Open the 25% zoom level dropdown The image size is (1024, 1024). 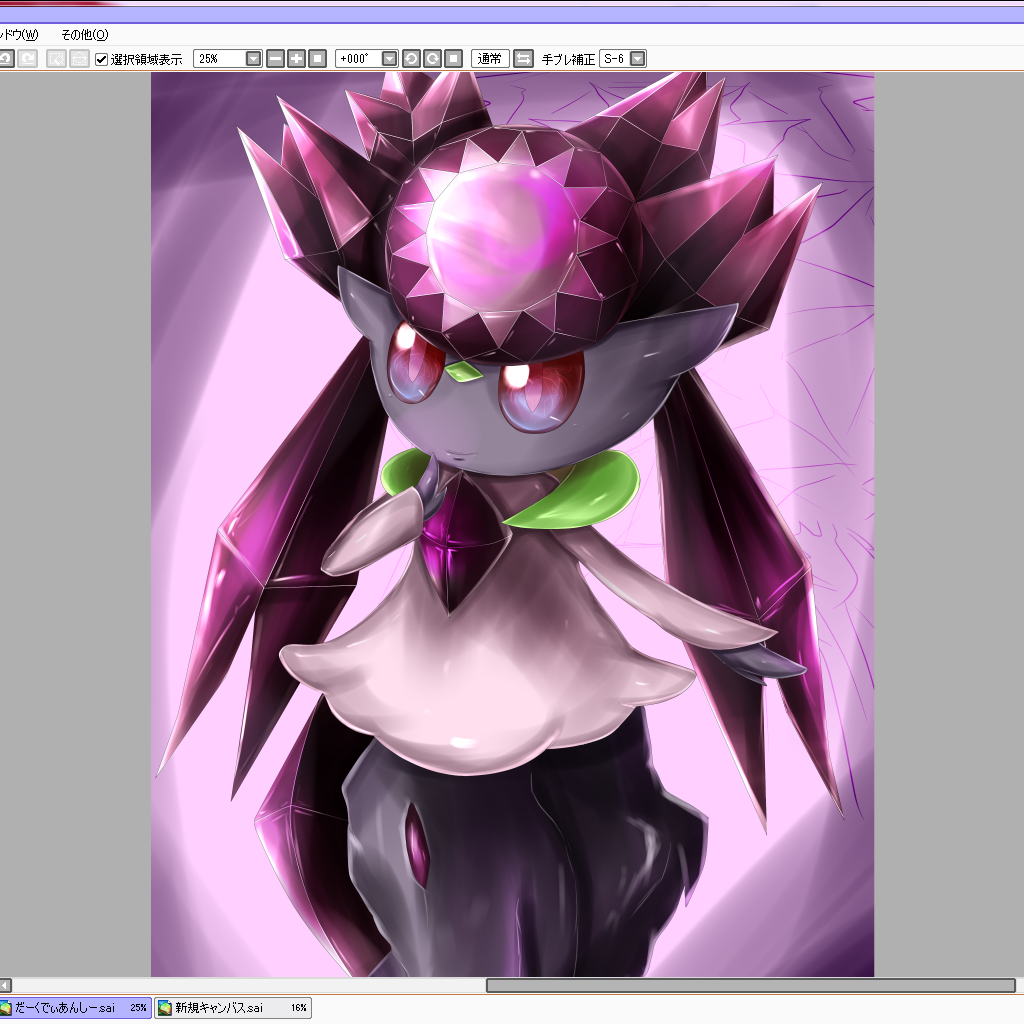point(253,59)
